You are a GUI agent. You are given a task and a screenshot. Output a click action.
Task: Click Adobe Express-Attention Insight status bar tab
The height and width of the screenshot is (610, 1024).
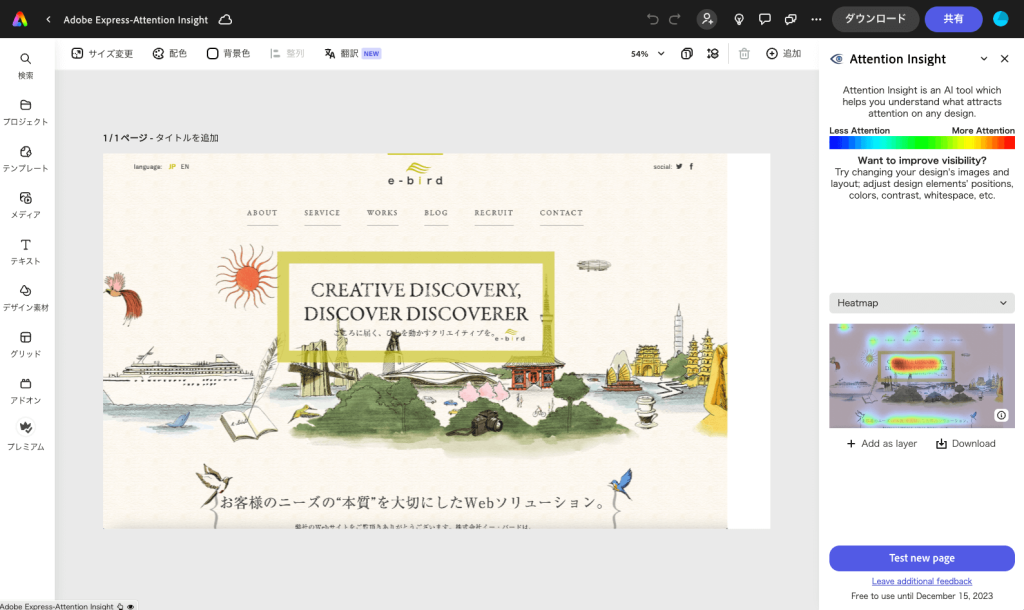click(67, 606)
